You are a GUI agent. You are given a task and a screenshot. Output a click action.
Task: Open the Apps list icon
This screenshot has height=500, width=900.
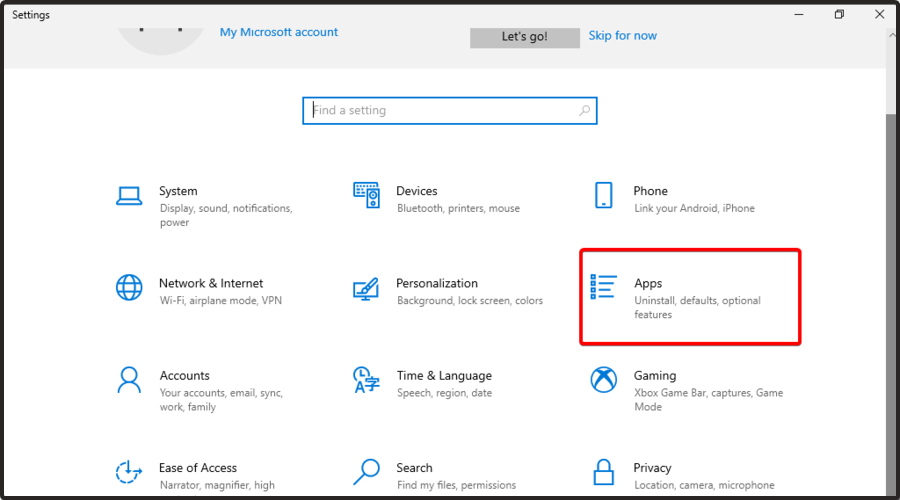(603, 286)
